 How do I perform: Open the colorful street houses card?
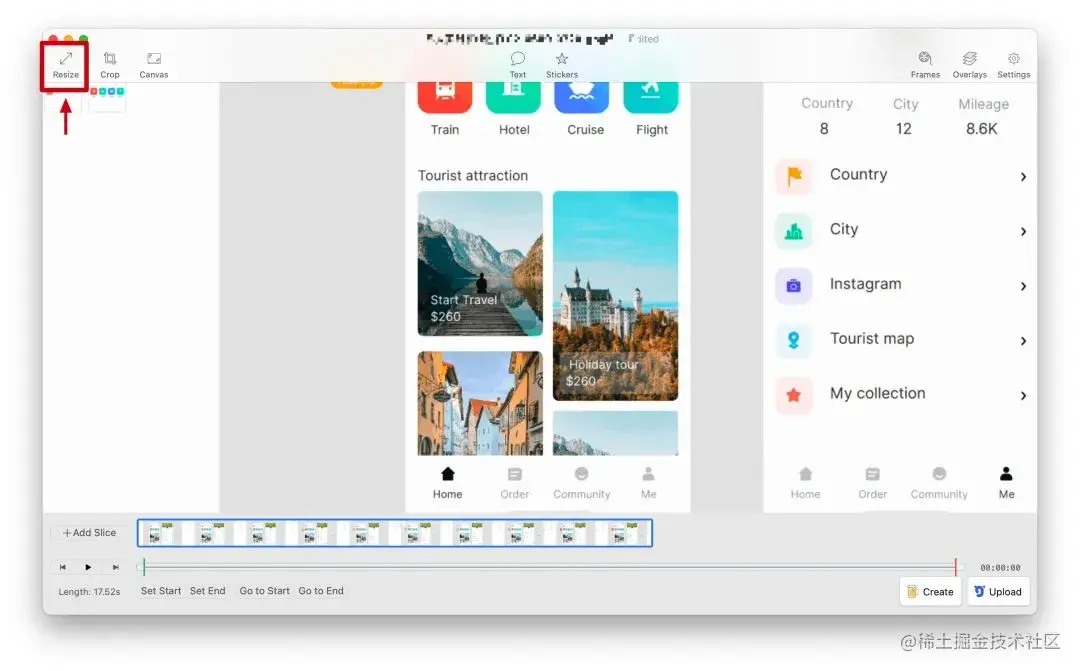[480, 403]
